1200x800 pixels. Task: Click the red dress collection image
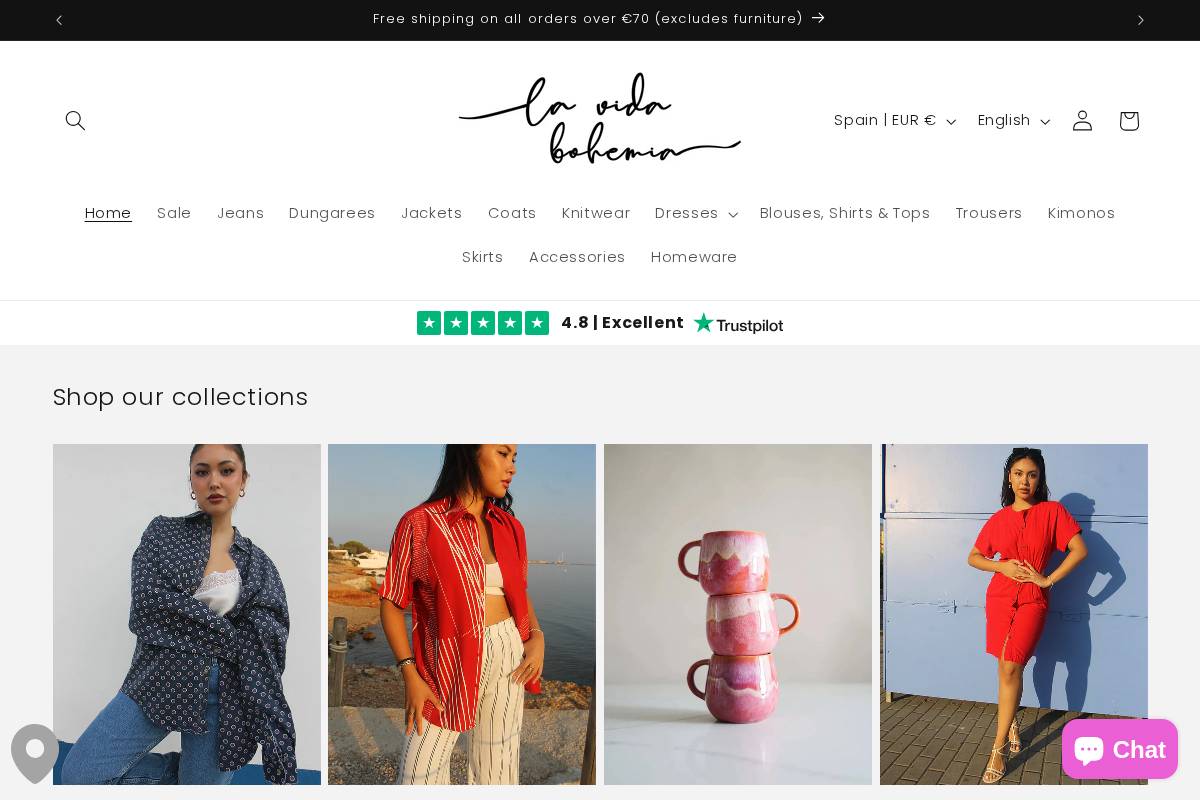(x=1014, y=614)
